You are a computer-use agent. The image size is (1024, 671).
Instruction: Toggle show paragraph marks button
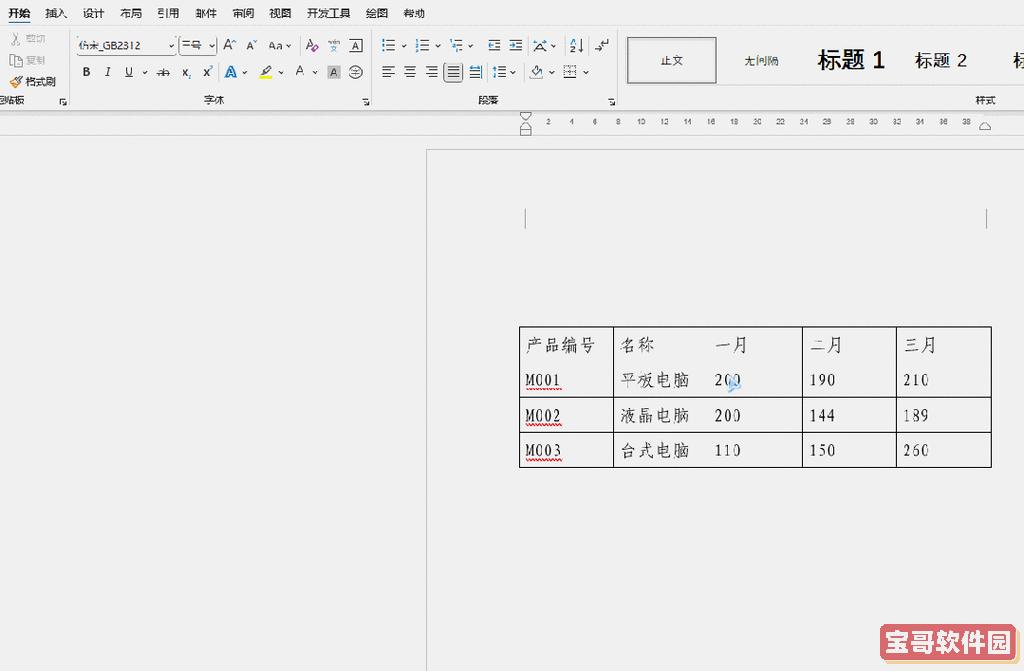click(601, 45)
